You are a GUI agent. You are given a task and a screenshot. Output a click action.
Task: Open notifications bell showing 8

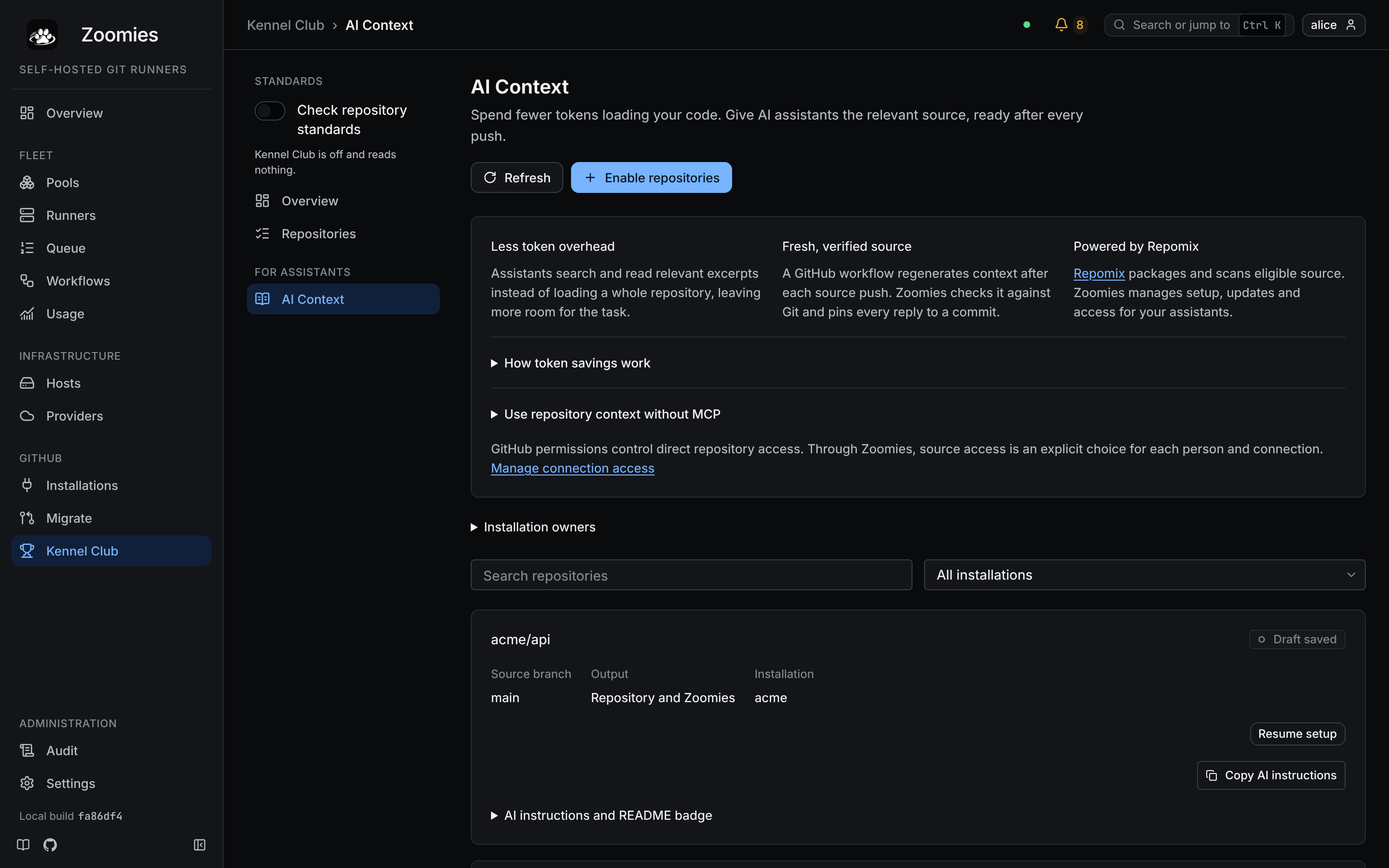(x=1070, y=25)
